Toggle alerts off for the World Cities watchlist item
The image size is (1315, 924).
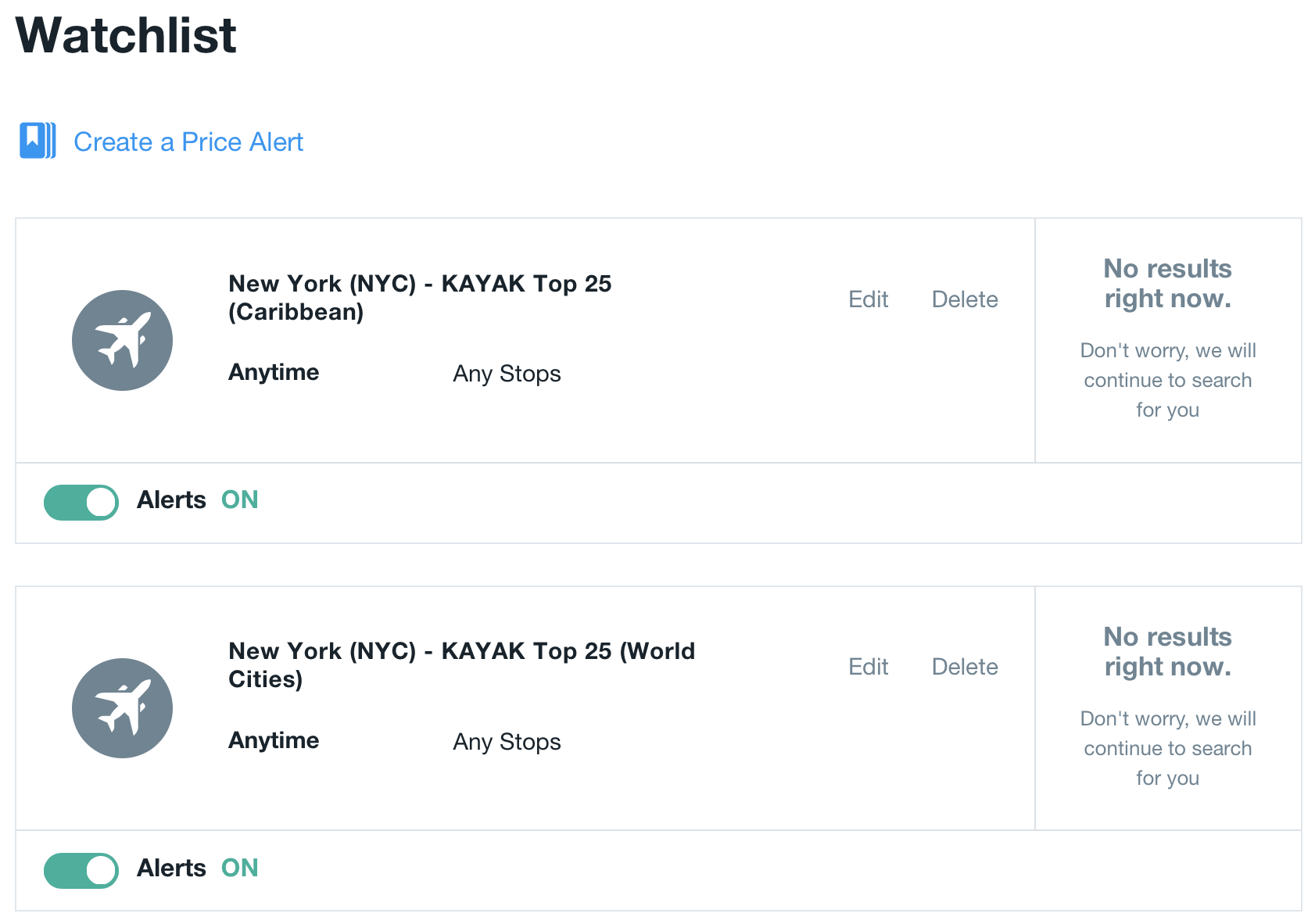coord(81,870)
